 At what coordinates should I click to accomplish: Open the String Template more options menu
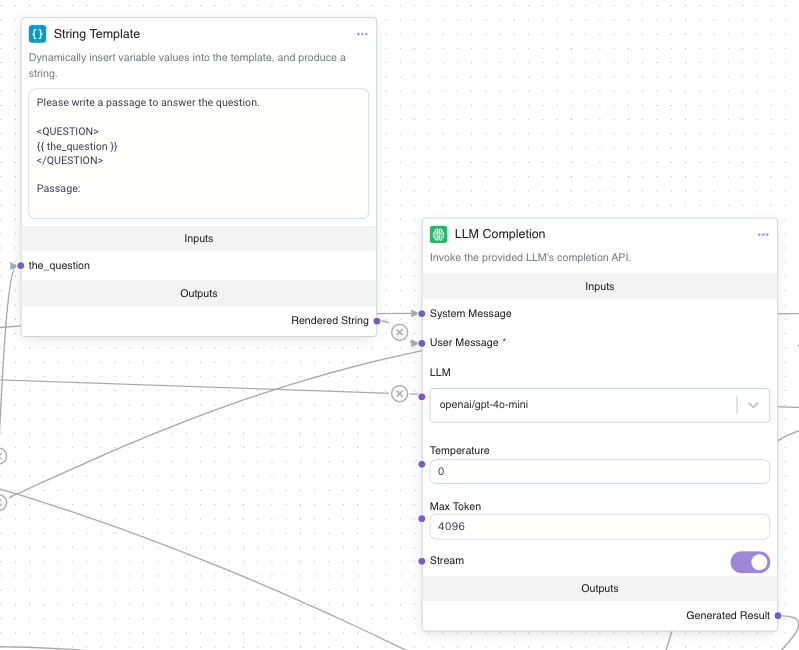tap(362, 34)
